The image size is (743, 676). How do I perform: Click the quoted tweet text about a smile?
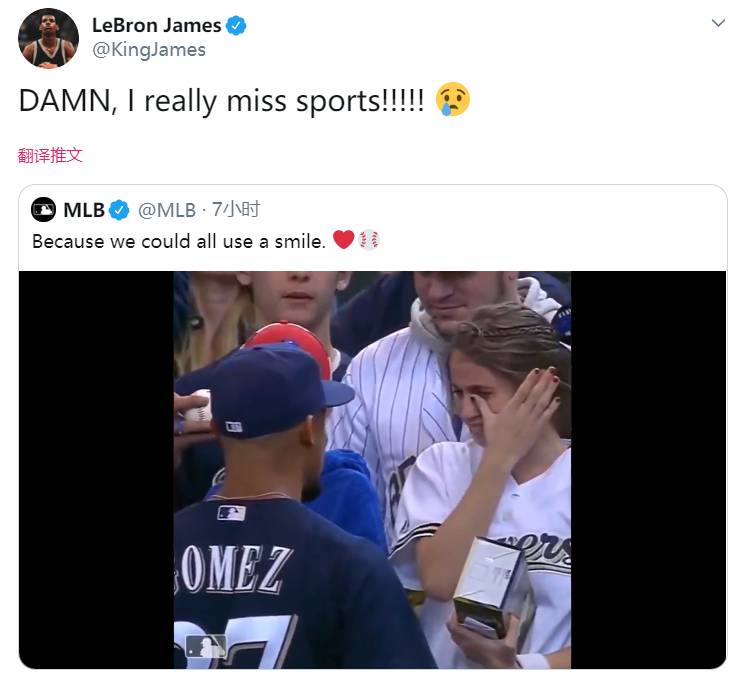[x=179, y=242]
